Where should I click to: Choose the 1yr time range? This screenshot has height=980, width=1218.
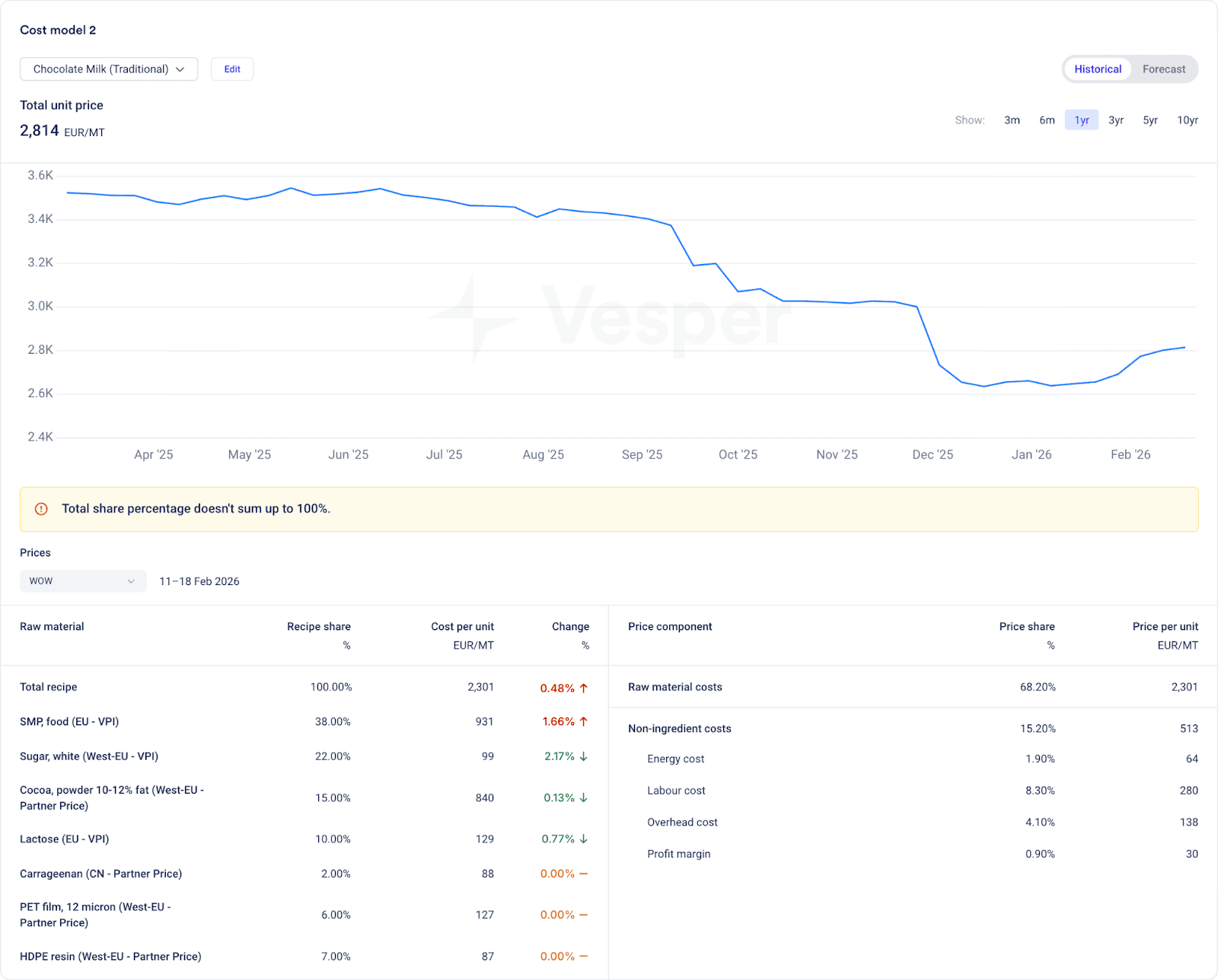(1082, 120)
